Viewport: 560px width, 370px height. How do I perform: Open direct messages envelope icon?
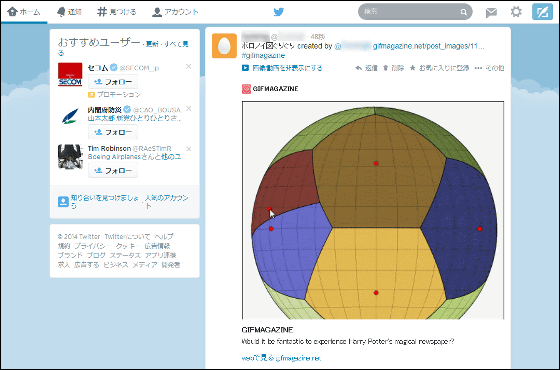click(491, 12)
